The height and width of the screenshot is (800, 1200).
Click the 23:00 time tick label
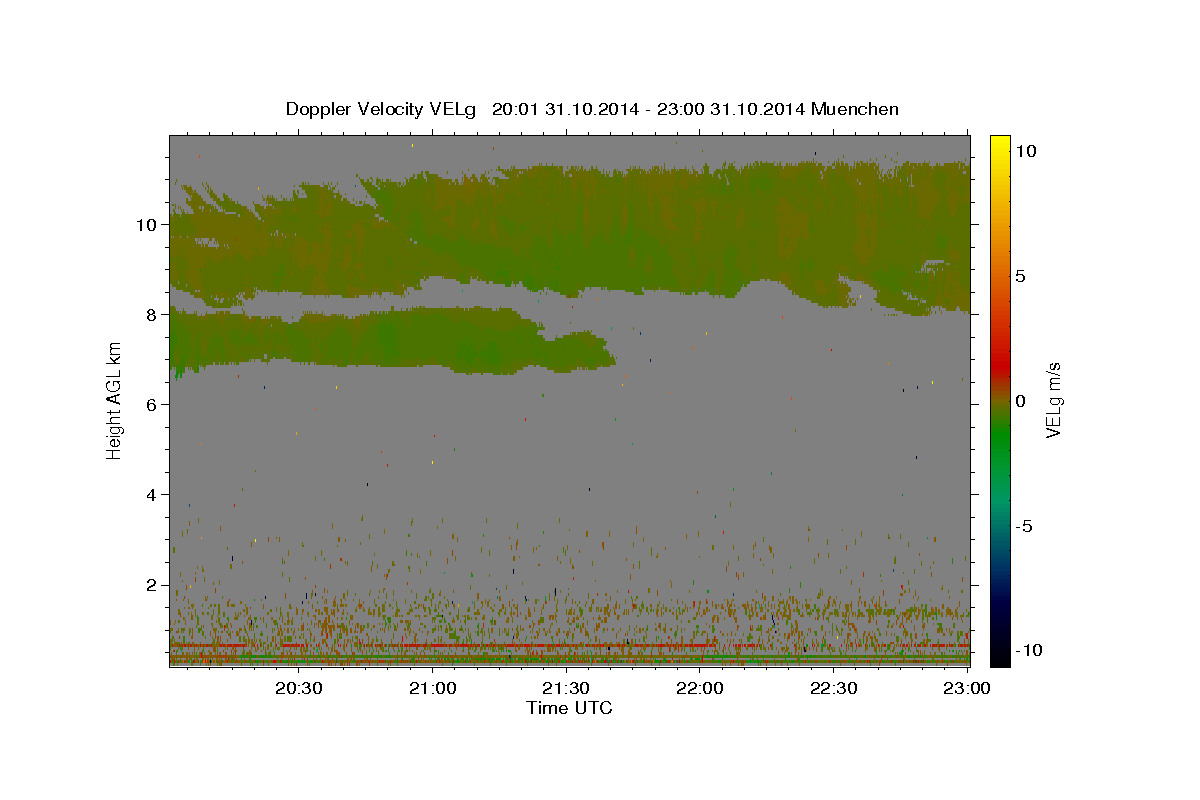[966, 688]
